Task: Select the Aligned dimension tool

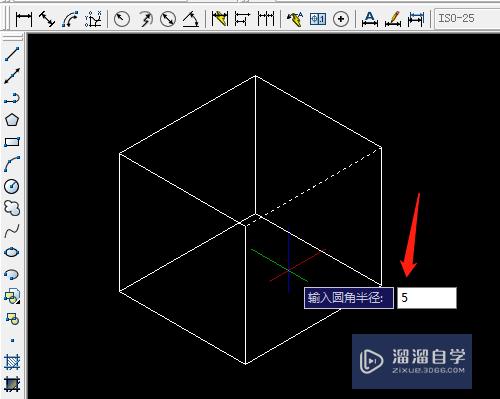Action: coord(47,19)
